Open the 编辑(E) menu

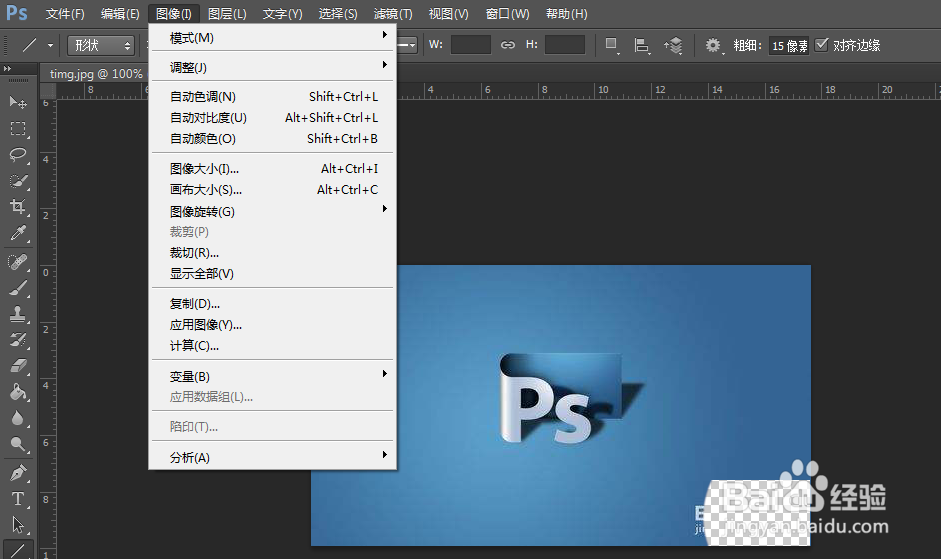pos(120,13)
